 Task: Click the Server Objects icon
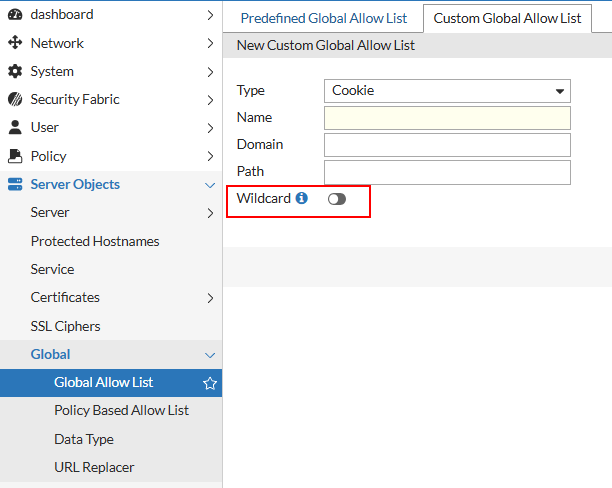click(15, 185)
